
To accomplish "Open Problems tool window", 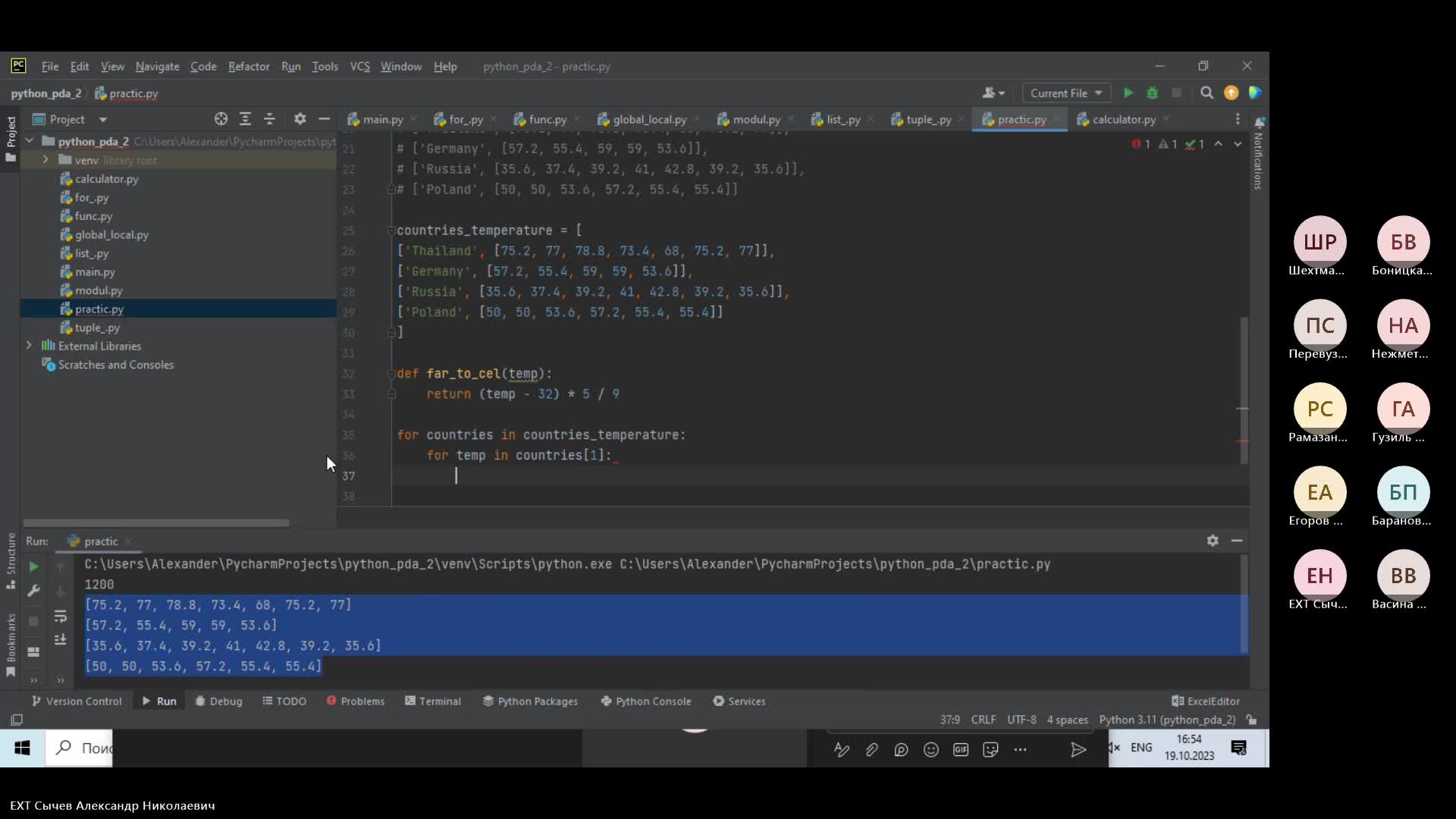I will (355, 701).
